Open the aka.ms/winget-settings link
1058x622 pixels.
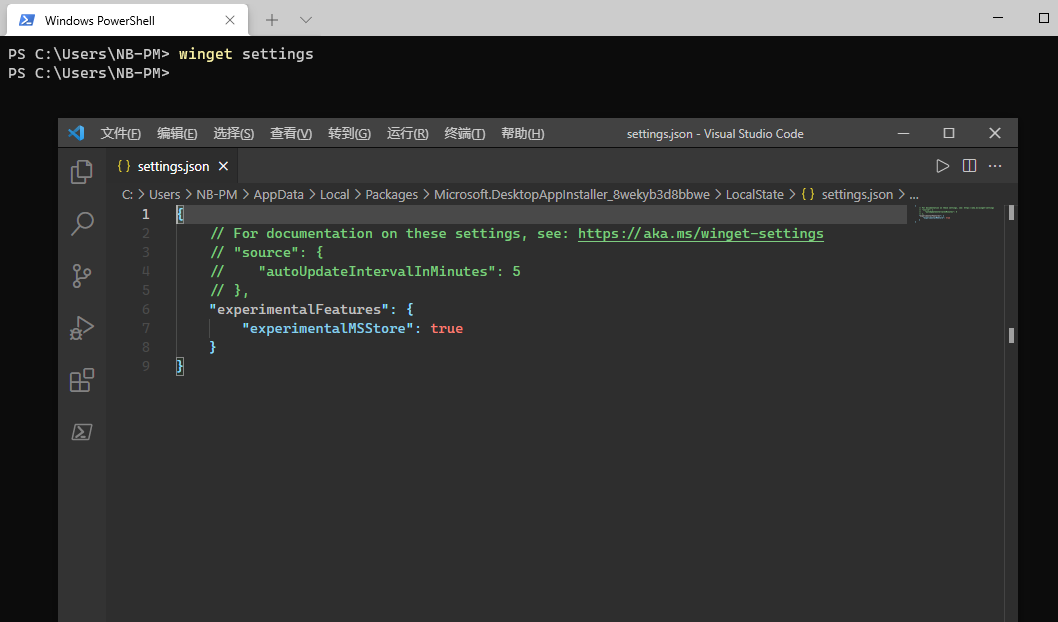[x=700, y=234]
